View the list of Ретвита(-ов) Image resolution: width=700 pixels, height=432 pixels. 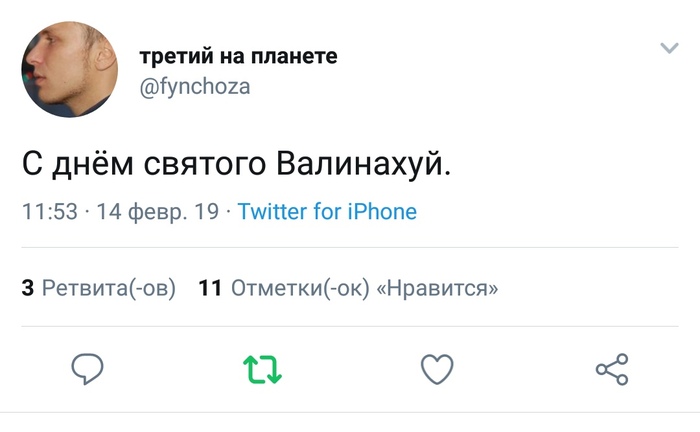tap(109, 289)
